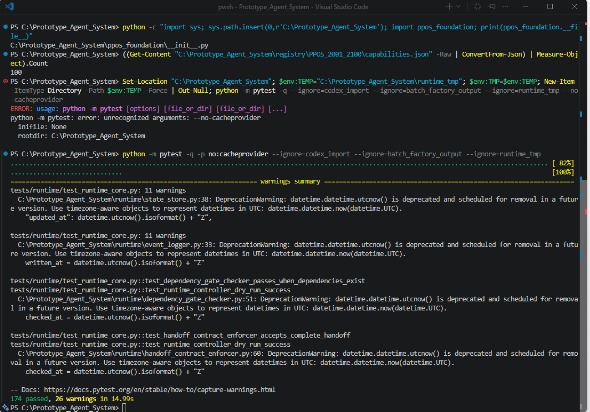The image size is (590, 412).
Task: Open the ppos_foundation\__init__.py output path
Action: 109,45
